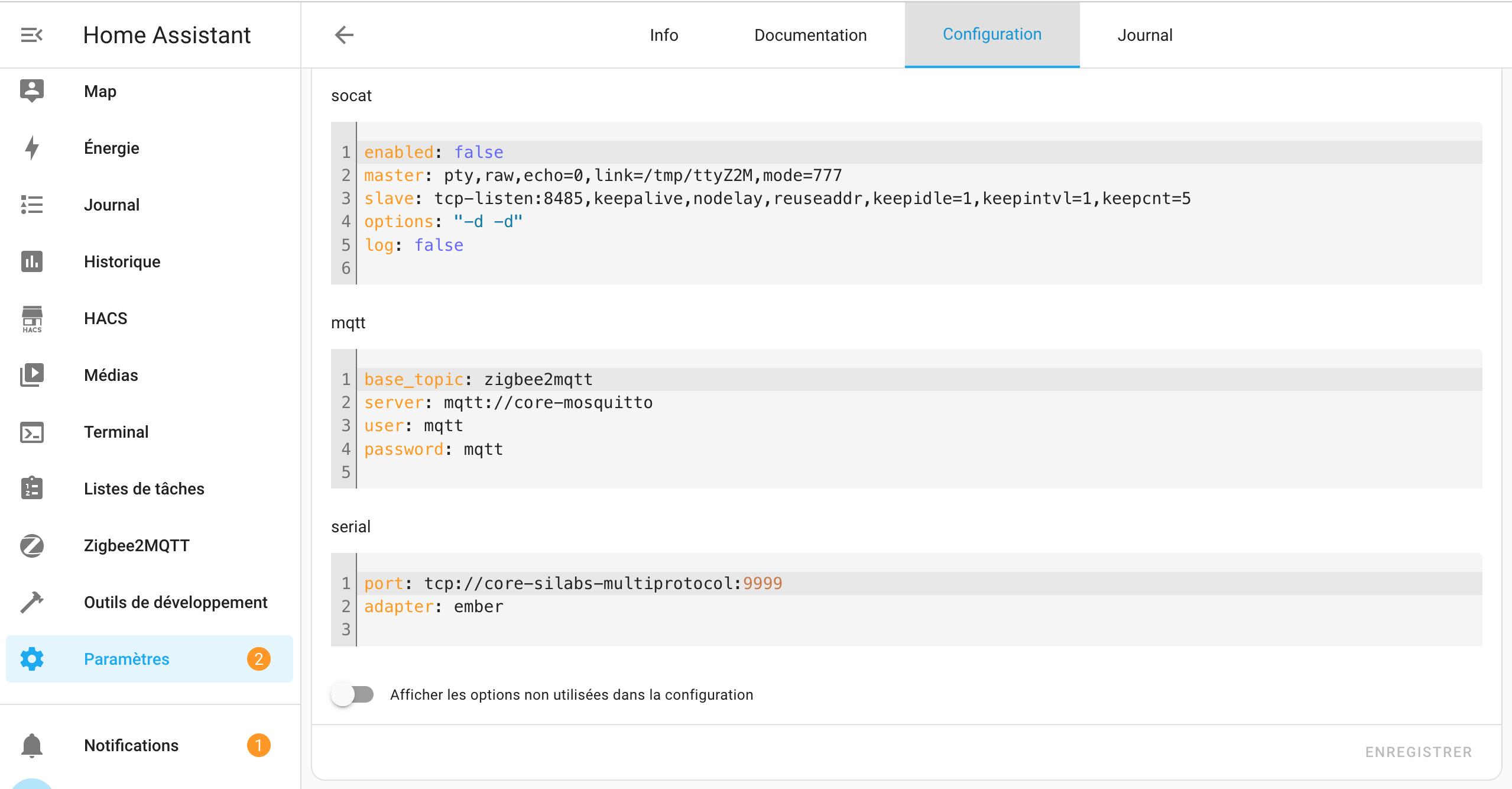Open the Zigbee2MQTT sidebar icon
1512x789 pixels.
pyautogui.click(x=32, y=545)
